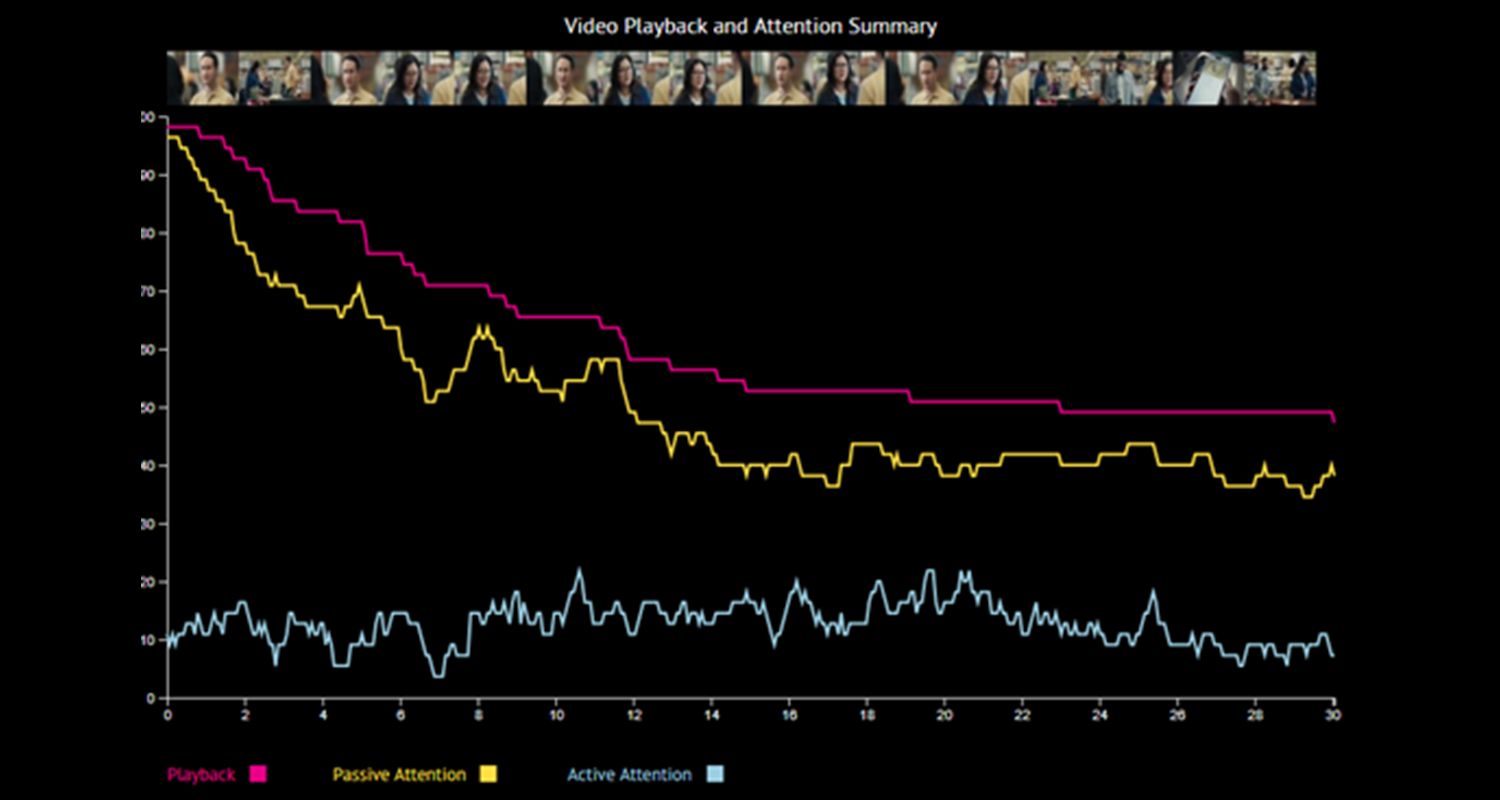
Task: Select the first thumbnail in the video strip
Action: (202, 78)
